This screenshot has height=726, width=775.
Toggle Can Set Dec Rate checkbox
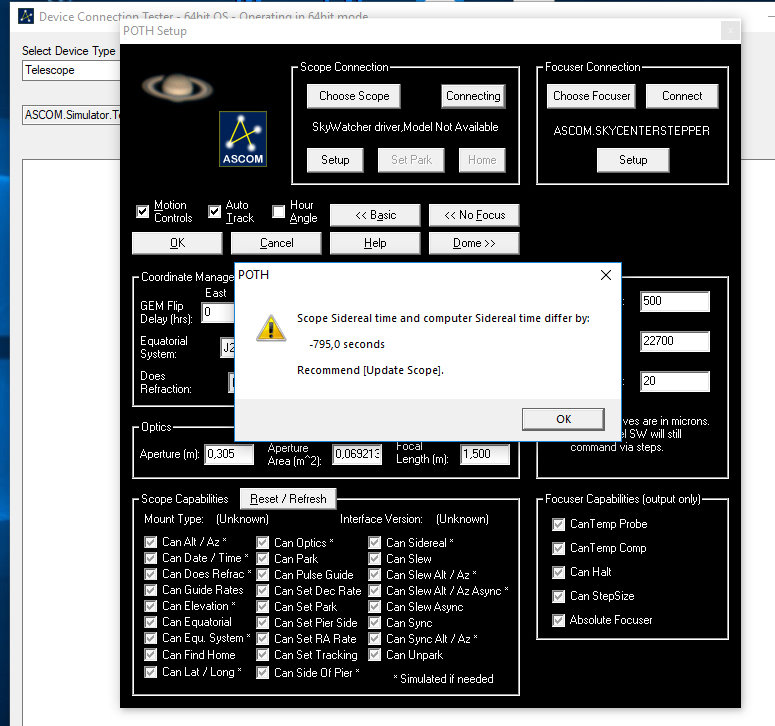tap(262, 591)
